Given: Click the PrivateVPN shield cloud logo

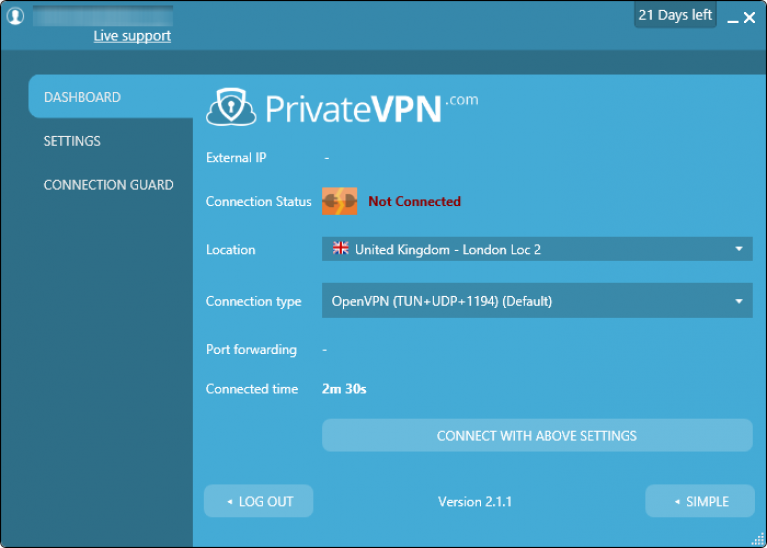Looking at the screenshot, I should pos(231,106).
